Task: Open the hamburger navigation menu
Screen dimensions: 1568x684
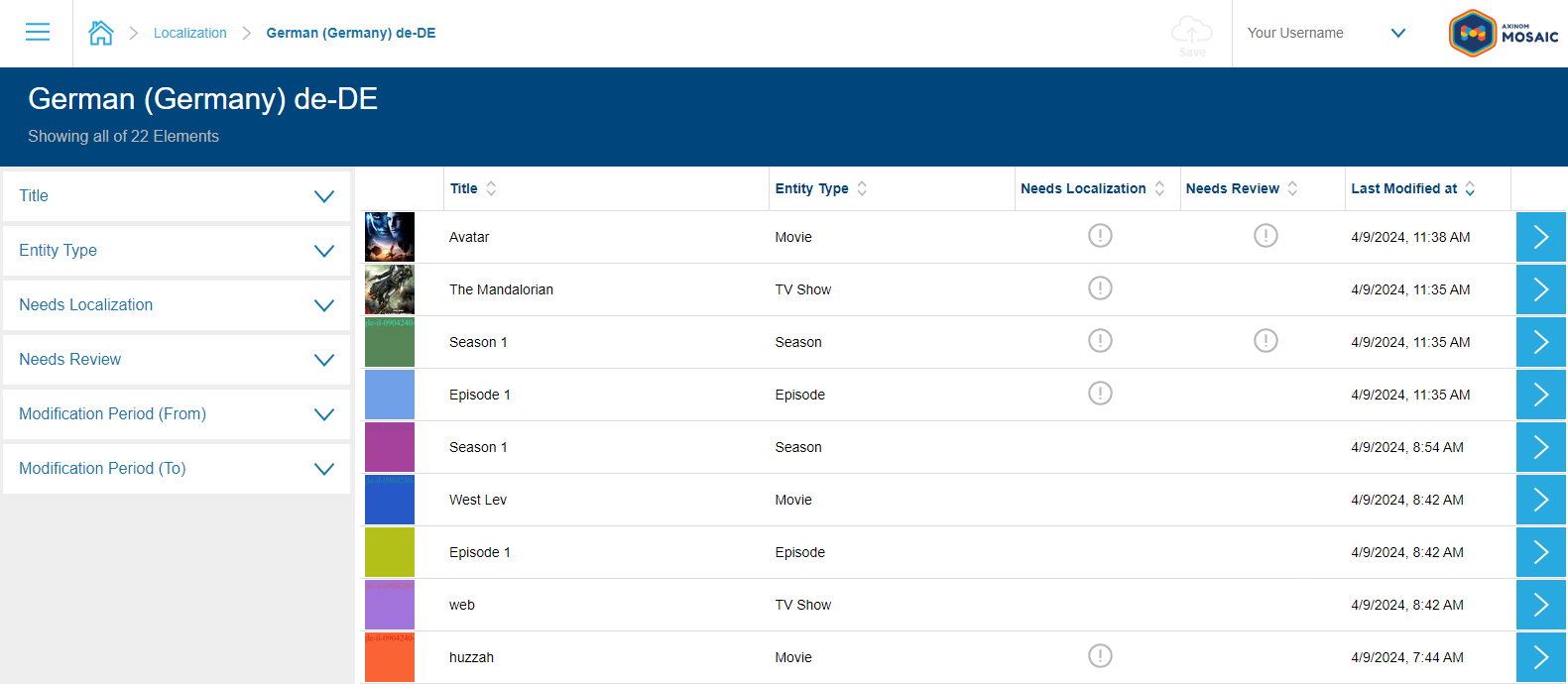Action: click(38, 33)
